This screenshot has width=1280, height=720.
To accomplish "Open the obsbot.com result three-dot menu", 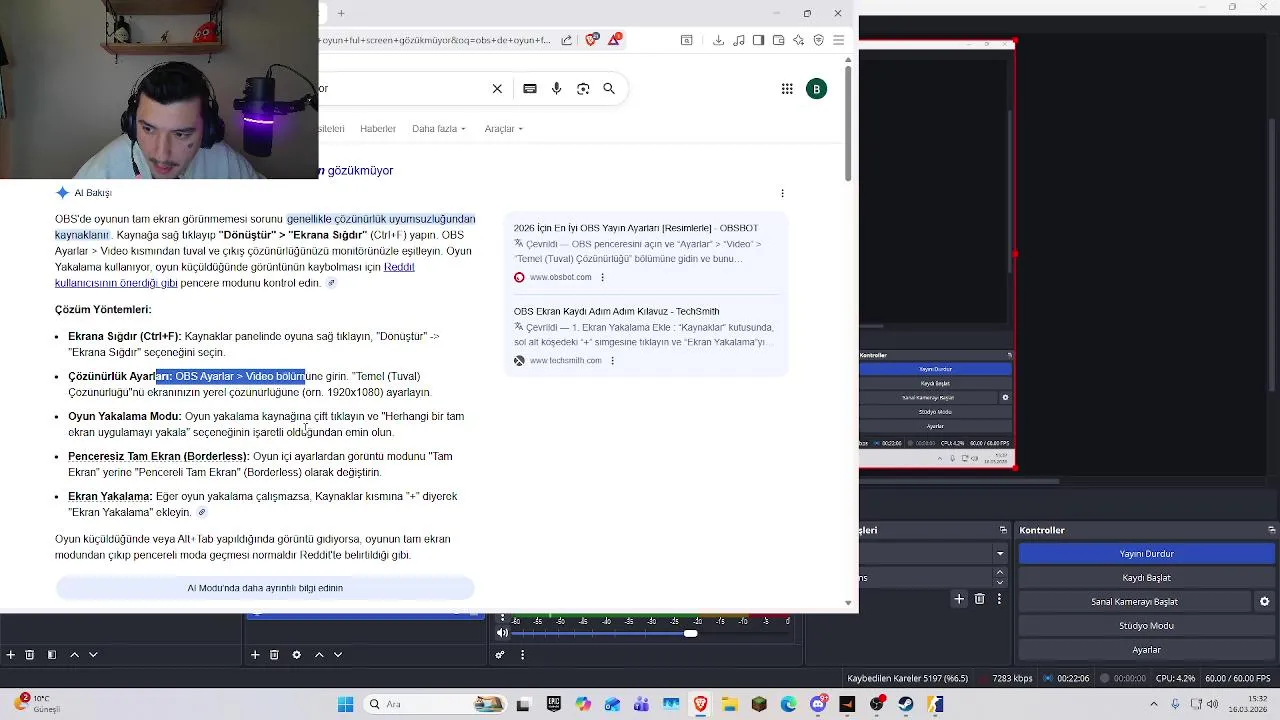I will pos(602,277).
